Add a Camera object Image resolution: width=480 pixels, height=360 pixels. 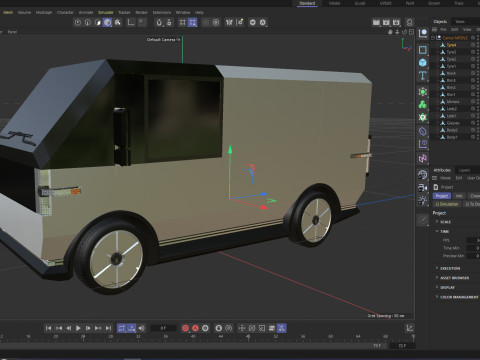[423, 188]
